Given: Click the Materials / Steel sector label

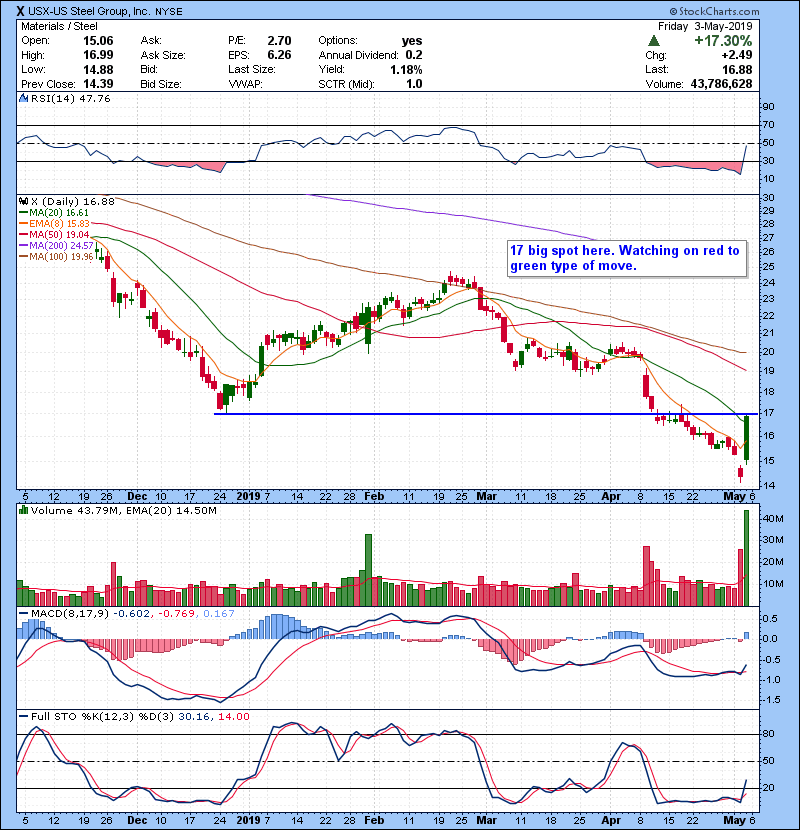Looking at the screenshot, I should pyautogui.click(x=59, y=26).
